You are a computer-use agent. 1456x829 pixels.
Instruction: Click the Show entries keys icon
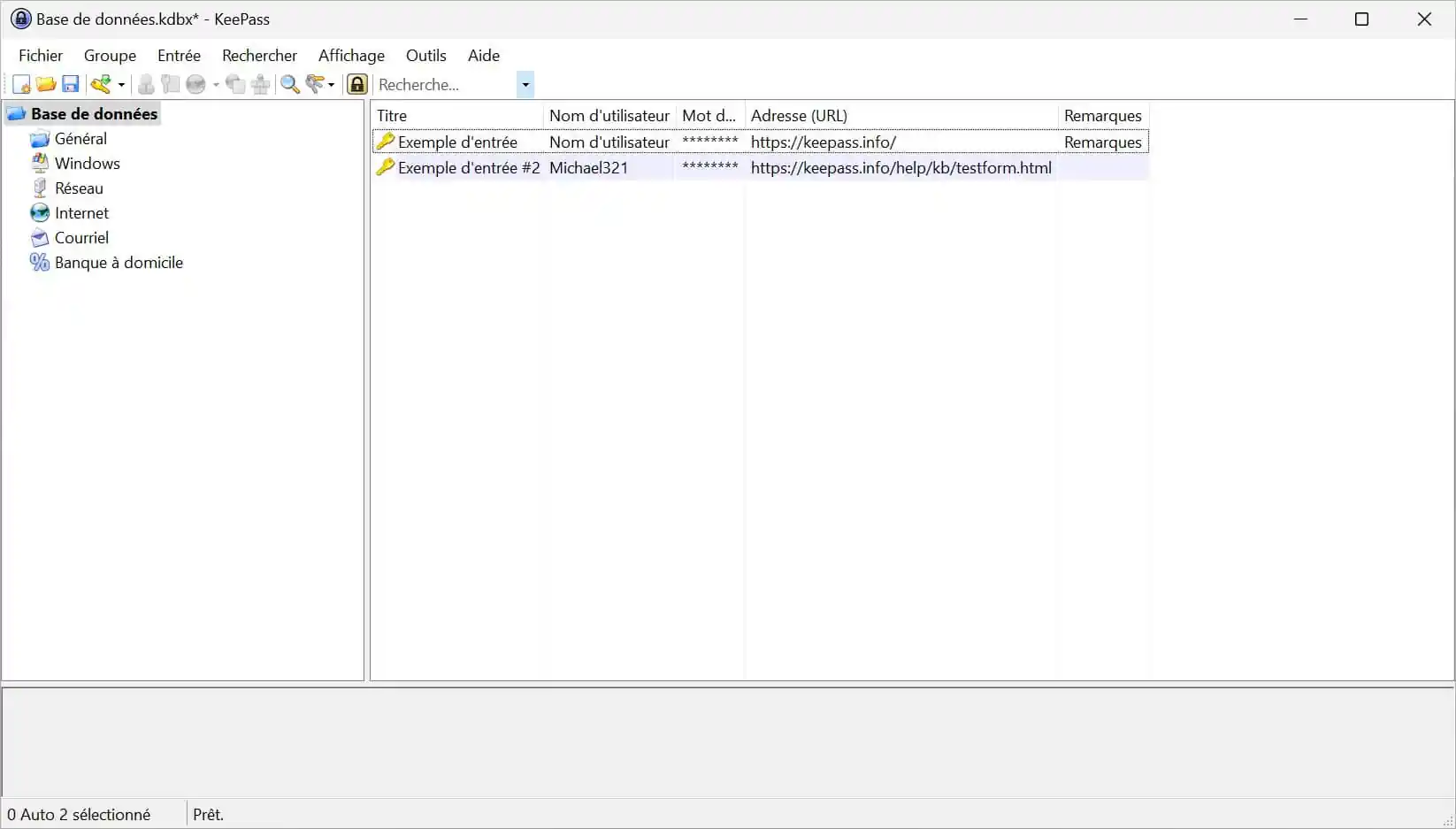[315, 84]
